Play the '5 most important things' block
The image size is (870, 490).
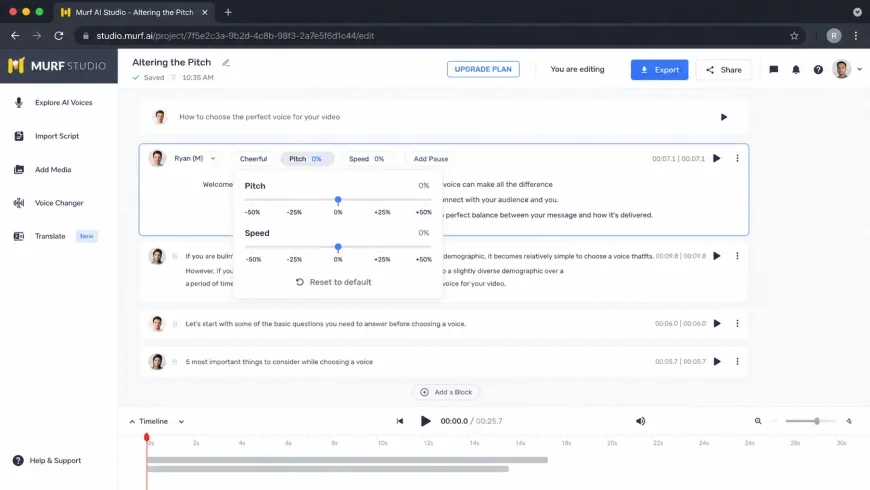pyautogui.click(x=717, y=362)
